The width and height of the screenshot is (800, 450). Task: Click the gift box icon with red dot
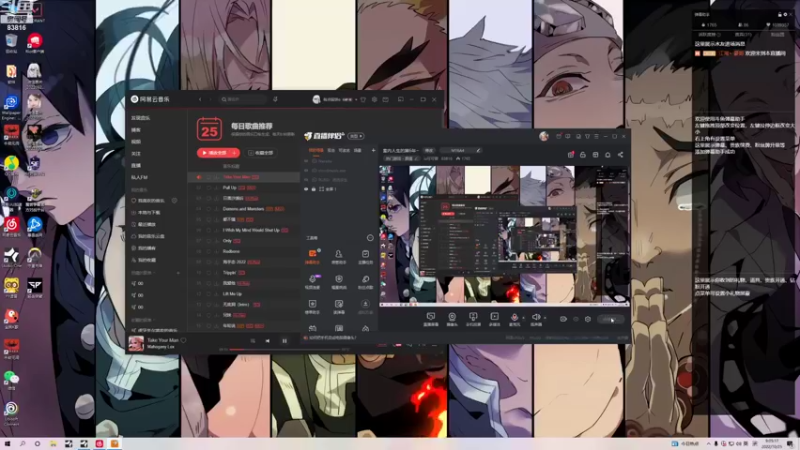(571, 154)
